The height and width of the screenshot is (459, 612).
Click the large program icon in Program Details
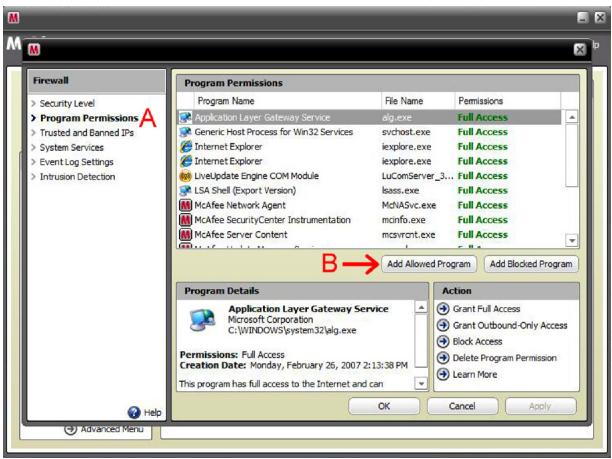[203, 320]
